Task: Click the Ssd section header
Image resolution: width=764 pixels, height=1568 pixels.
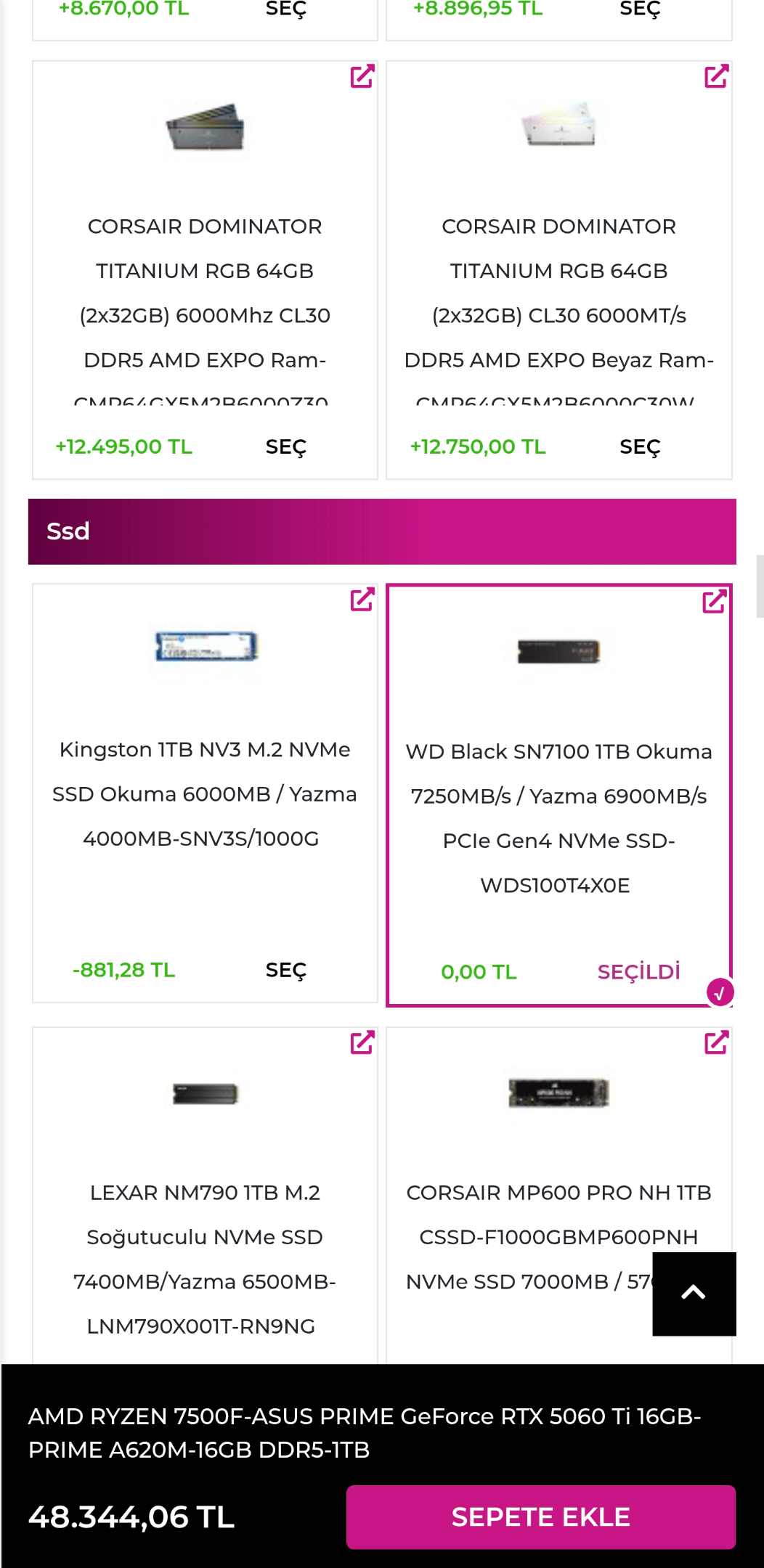Action: pos(382,531)
